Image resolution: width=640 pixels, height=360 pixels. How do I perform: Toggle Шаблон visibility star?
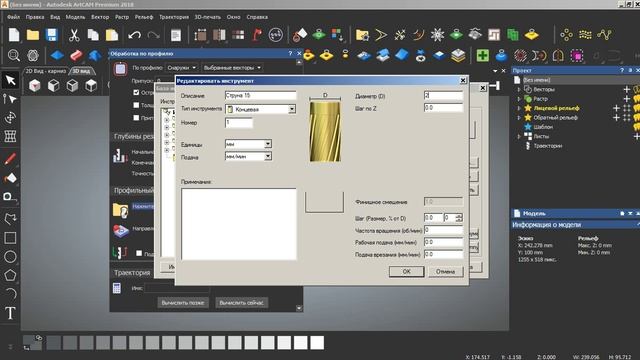click(x=528, y=127)
